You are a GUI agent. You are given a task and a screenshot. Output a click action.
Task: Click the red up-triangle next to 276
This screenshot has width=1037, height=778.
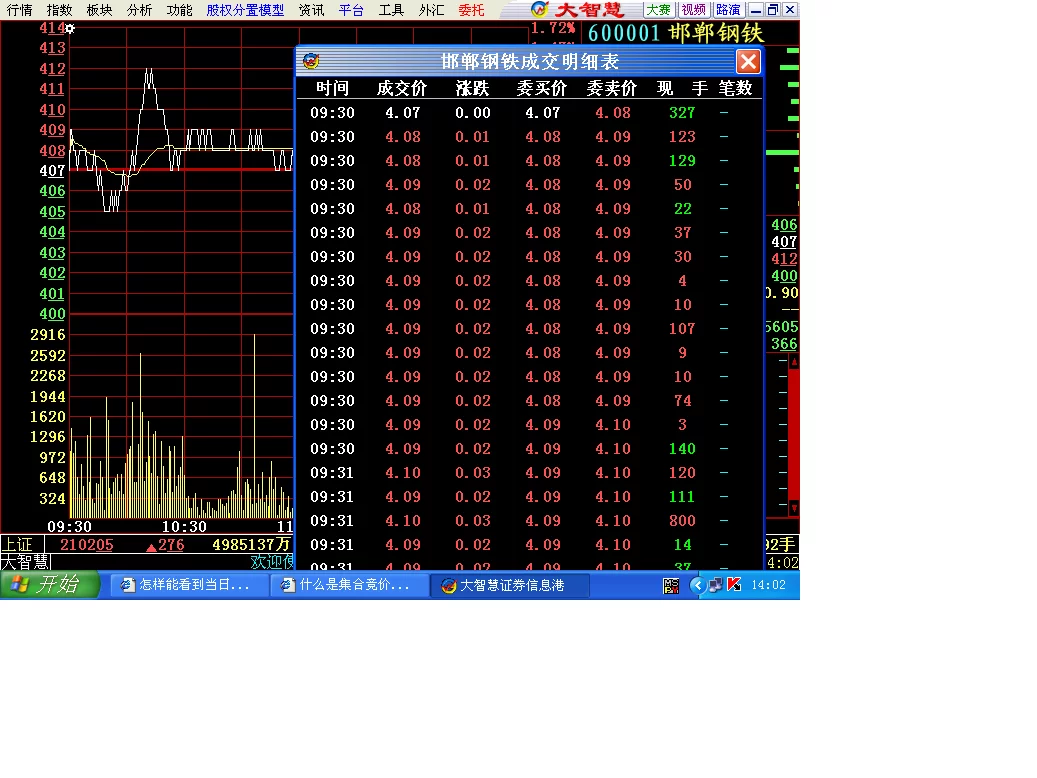coord(151,547)
